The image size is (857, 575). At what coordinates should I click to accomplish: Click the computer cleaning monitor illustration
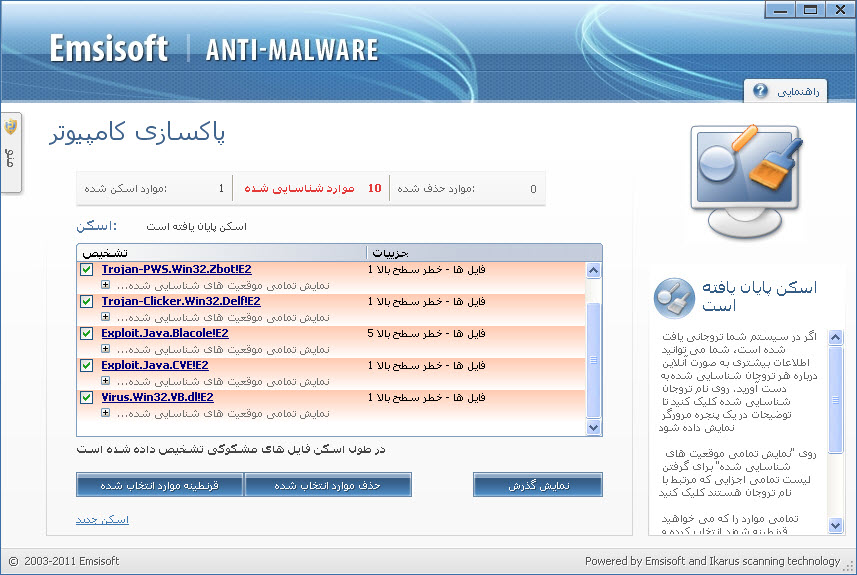click(747, 180)
